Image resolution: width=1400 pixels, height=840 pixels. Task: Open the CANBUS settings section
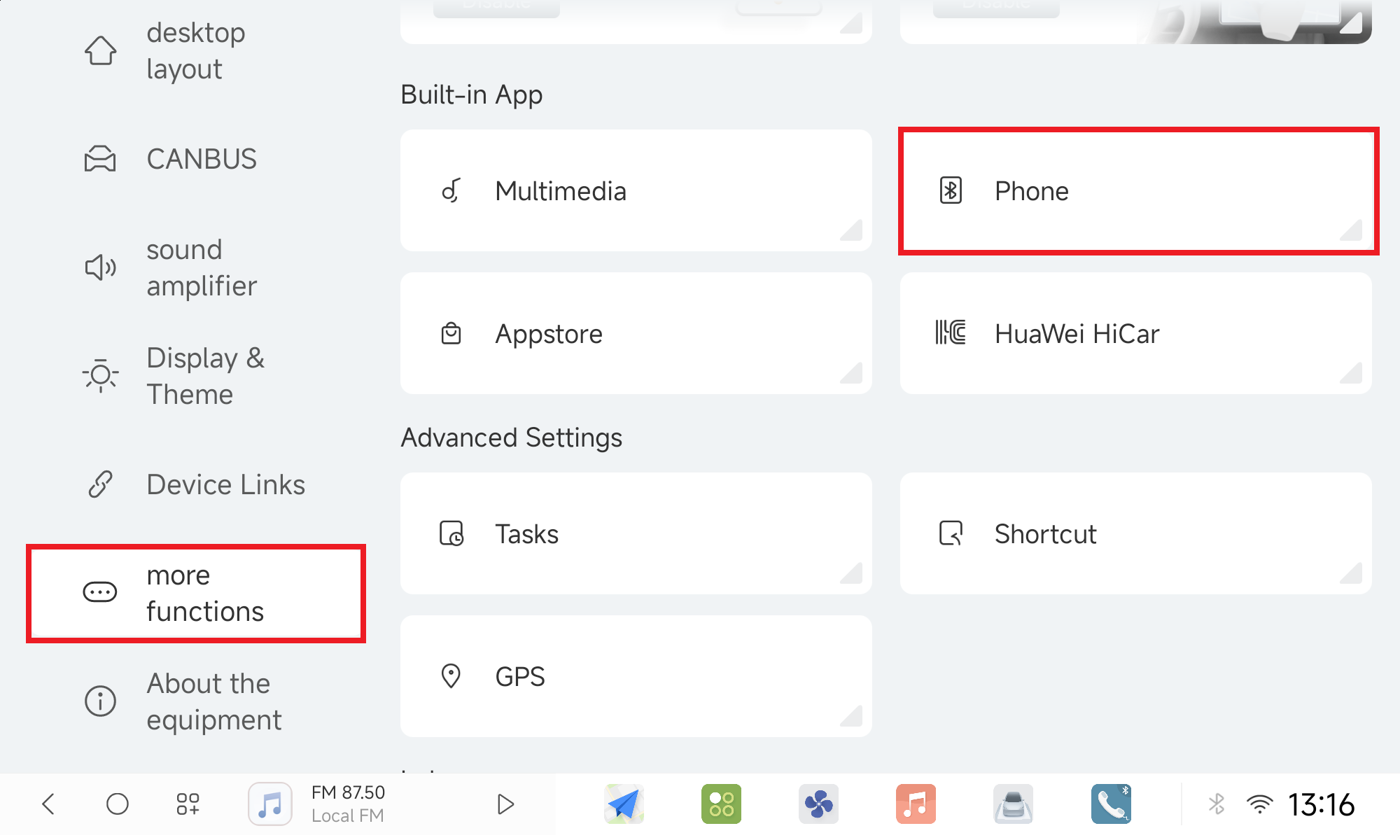pos(201,160)
